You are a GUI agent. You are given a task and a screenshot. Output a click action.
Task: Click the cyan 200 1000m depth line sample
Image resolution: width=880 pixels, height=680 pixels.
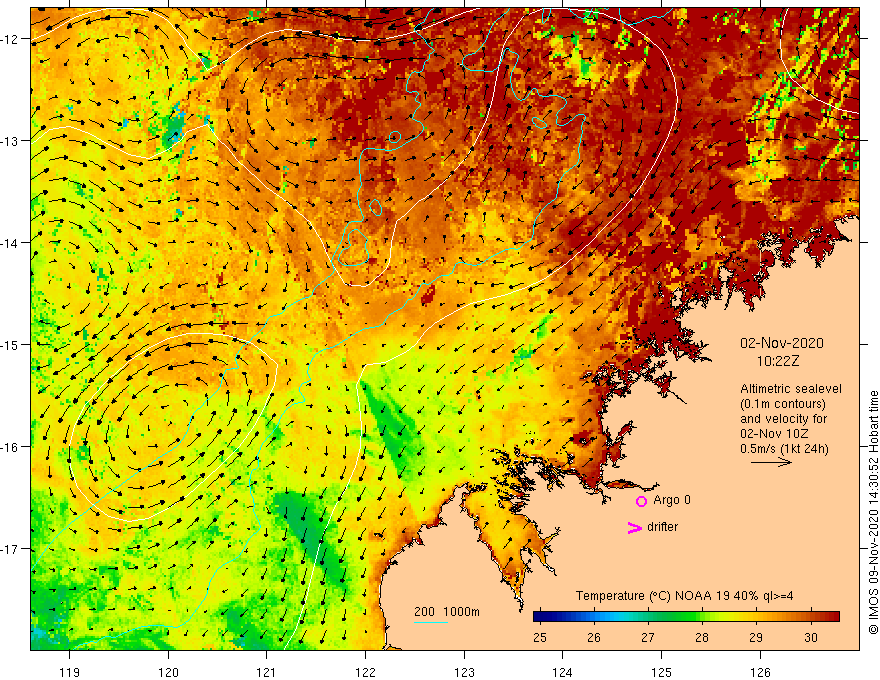(x=431, y=622)
